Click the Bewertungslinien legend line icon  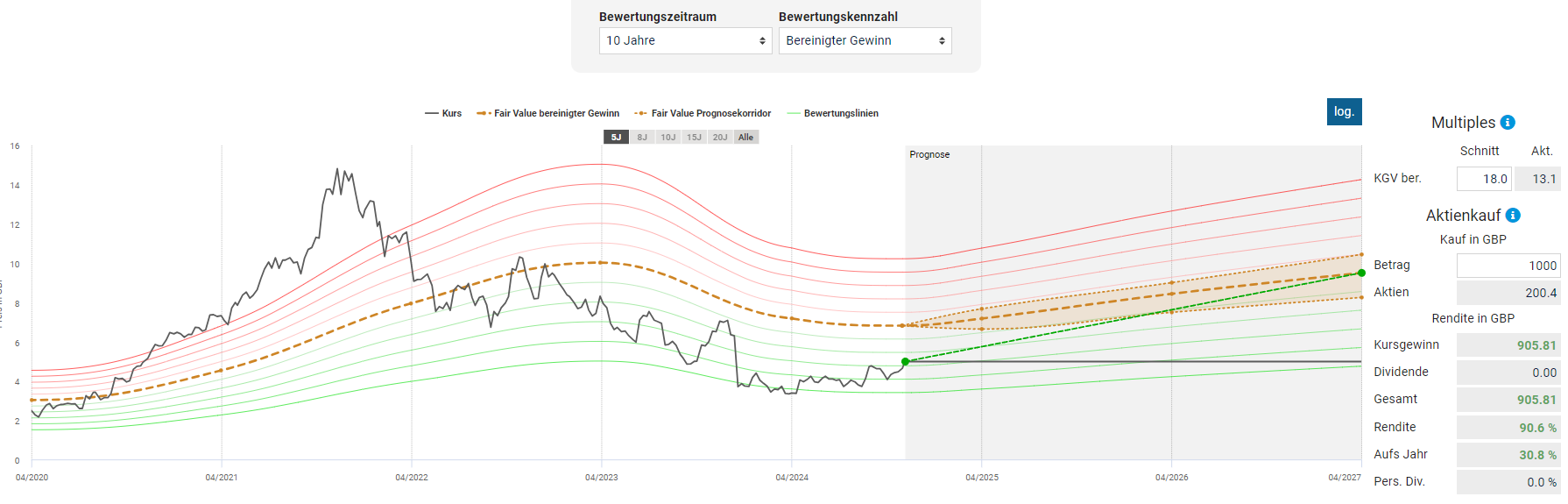point(794,114)
